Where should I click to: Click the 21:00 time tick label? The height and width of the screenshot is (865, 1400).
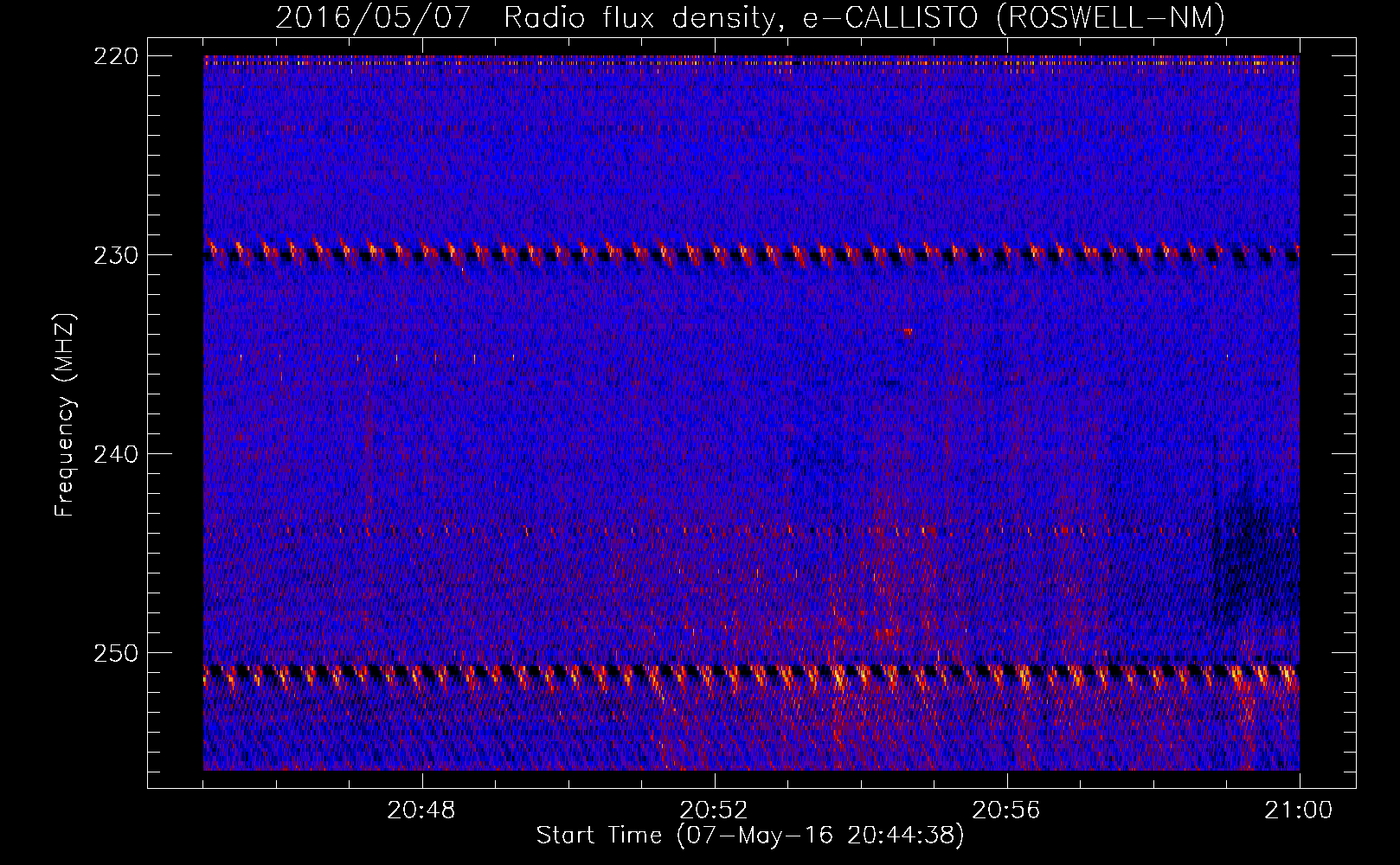coord(1299,811)
